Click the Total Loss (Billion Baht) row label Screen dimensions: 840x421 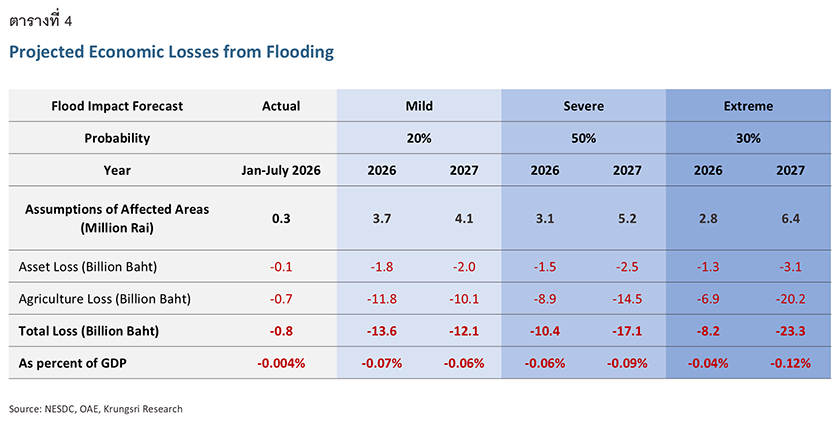pos(89,331)
